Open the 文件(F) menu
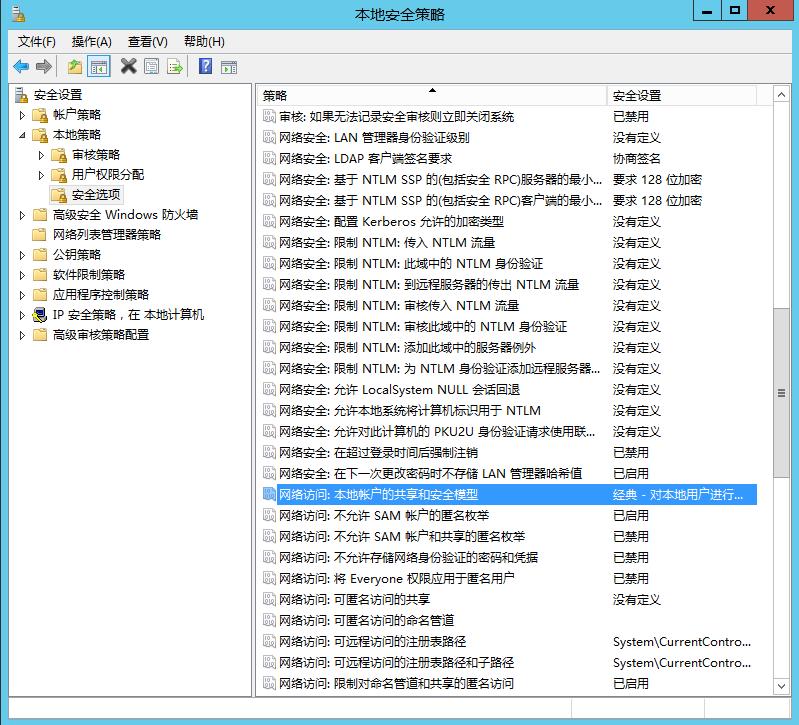This screenshot has width=799, height=725. coord(37,41)
